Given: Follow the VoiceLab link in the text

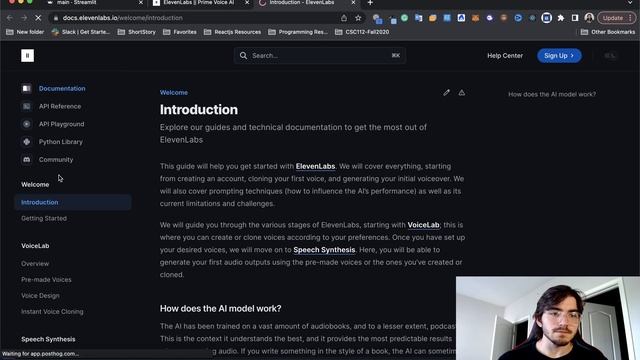Looking at the screenshot, I should (x=423, y=225).
